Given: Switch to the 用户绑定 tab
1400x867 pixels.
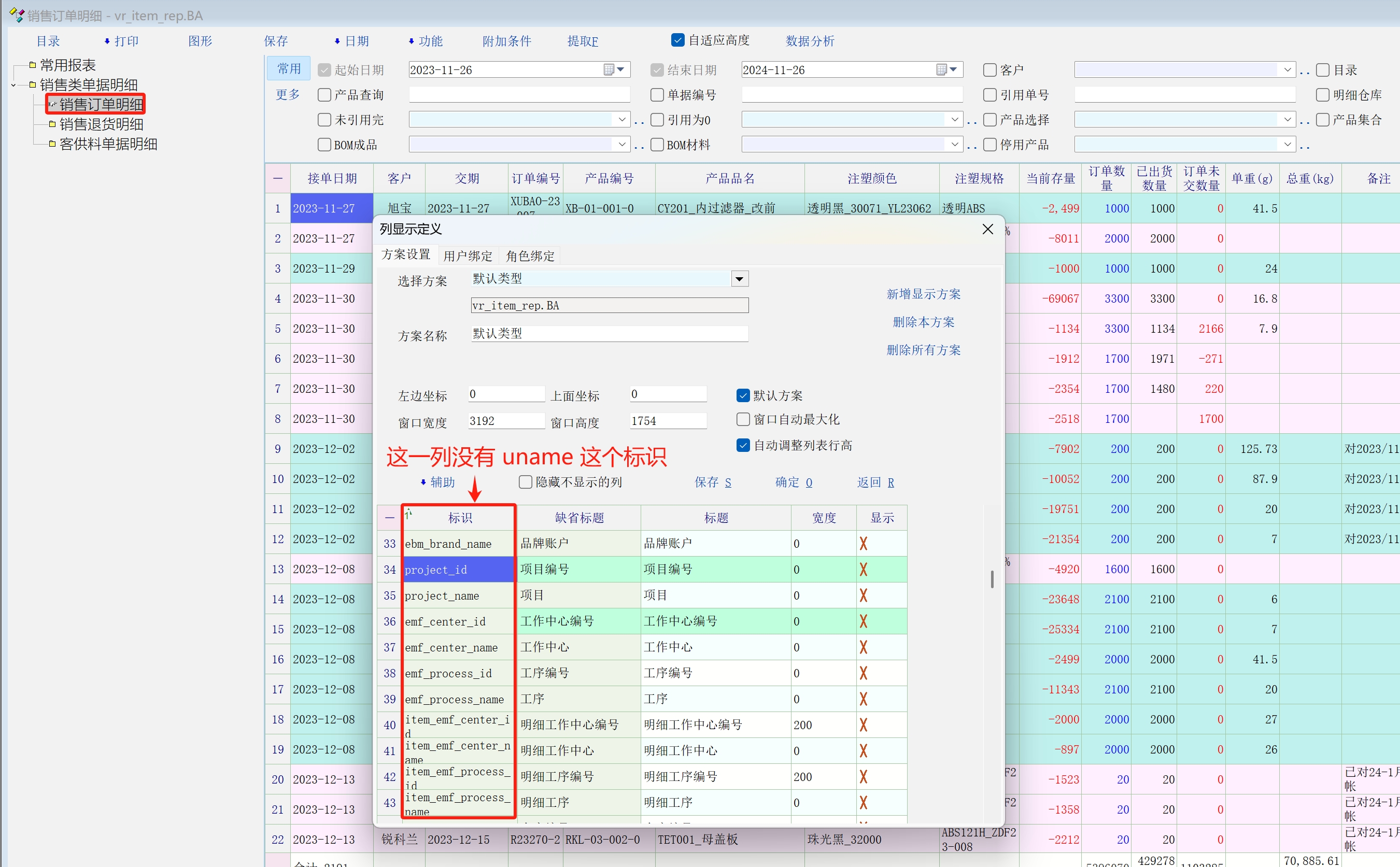Looking at the screenshot, I should pos(468,255).
